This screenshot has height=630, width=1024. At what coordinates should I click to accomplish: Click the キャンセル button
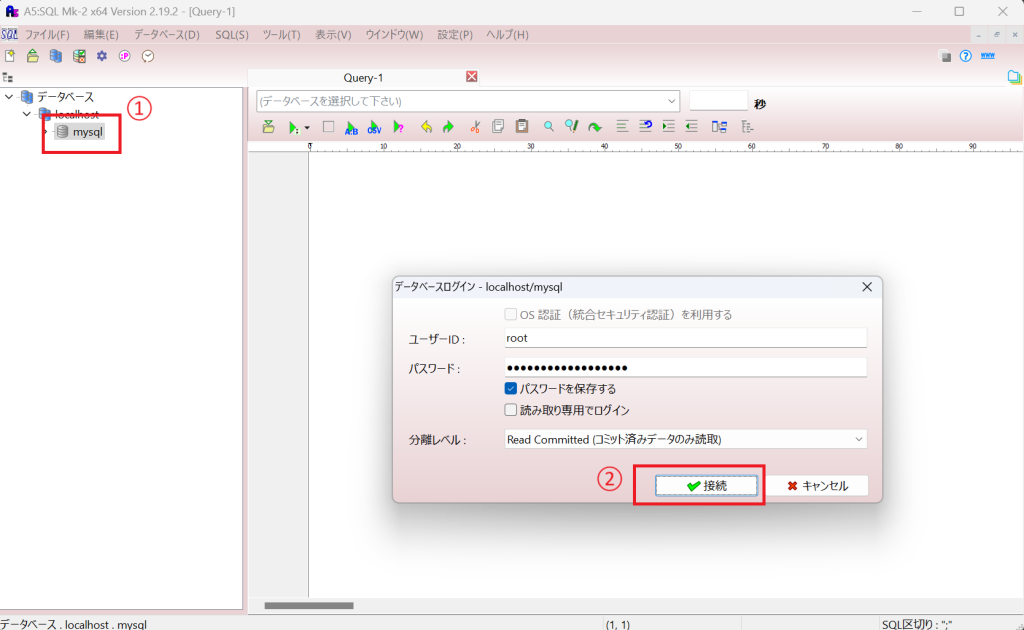coord(817,486)
